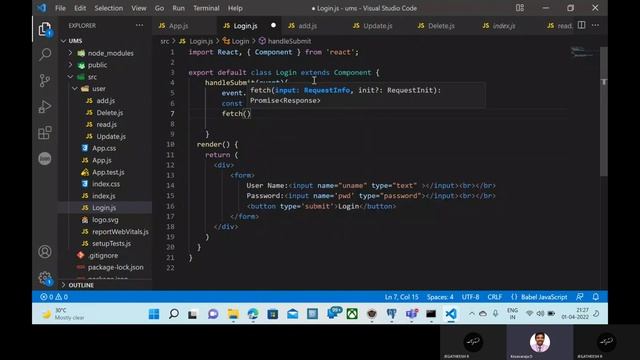Open Microsoft Teams from the taskbar

coord(411,314)
